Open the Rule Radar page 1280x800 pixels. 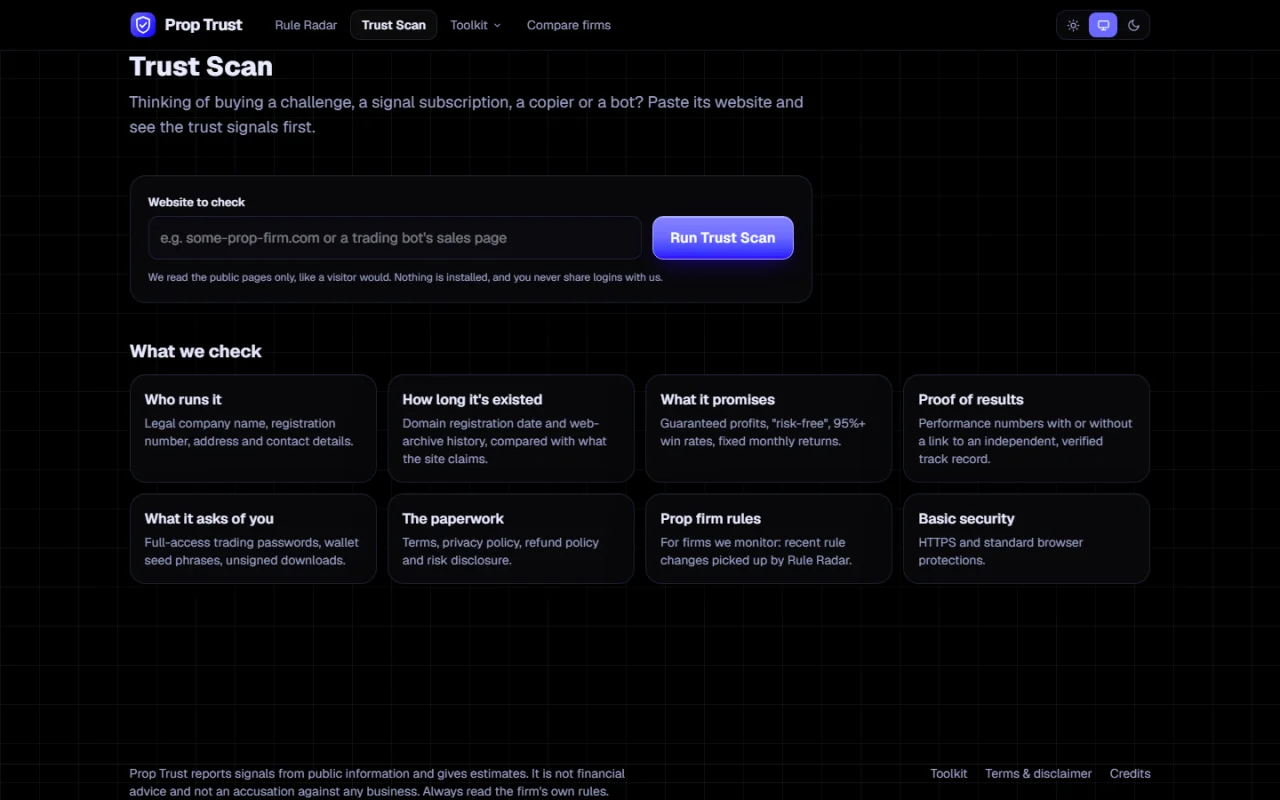(306, 25)
